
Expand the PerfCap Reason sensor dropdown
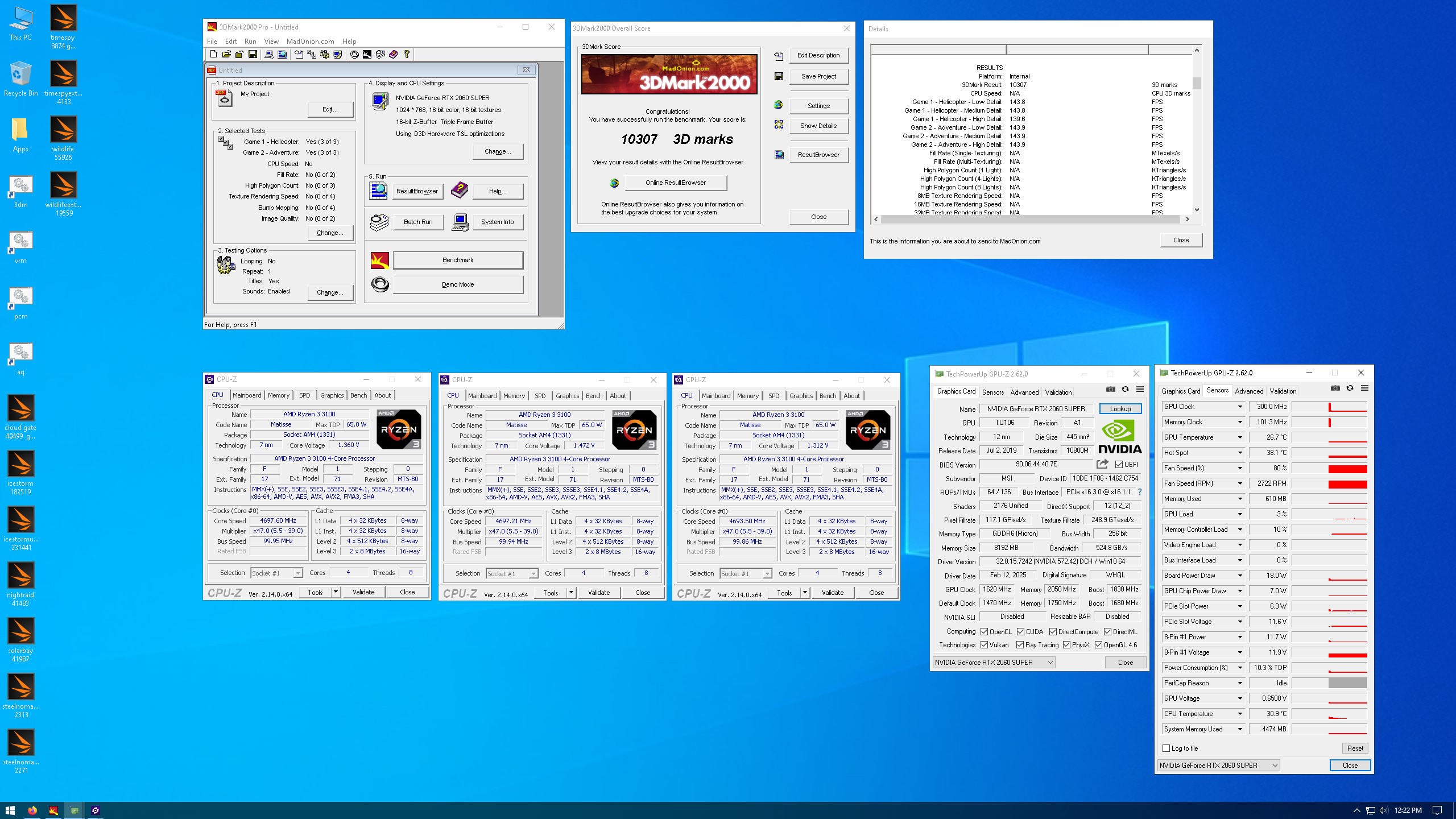[1240, 683]
